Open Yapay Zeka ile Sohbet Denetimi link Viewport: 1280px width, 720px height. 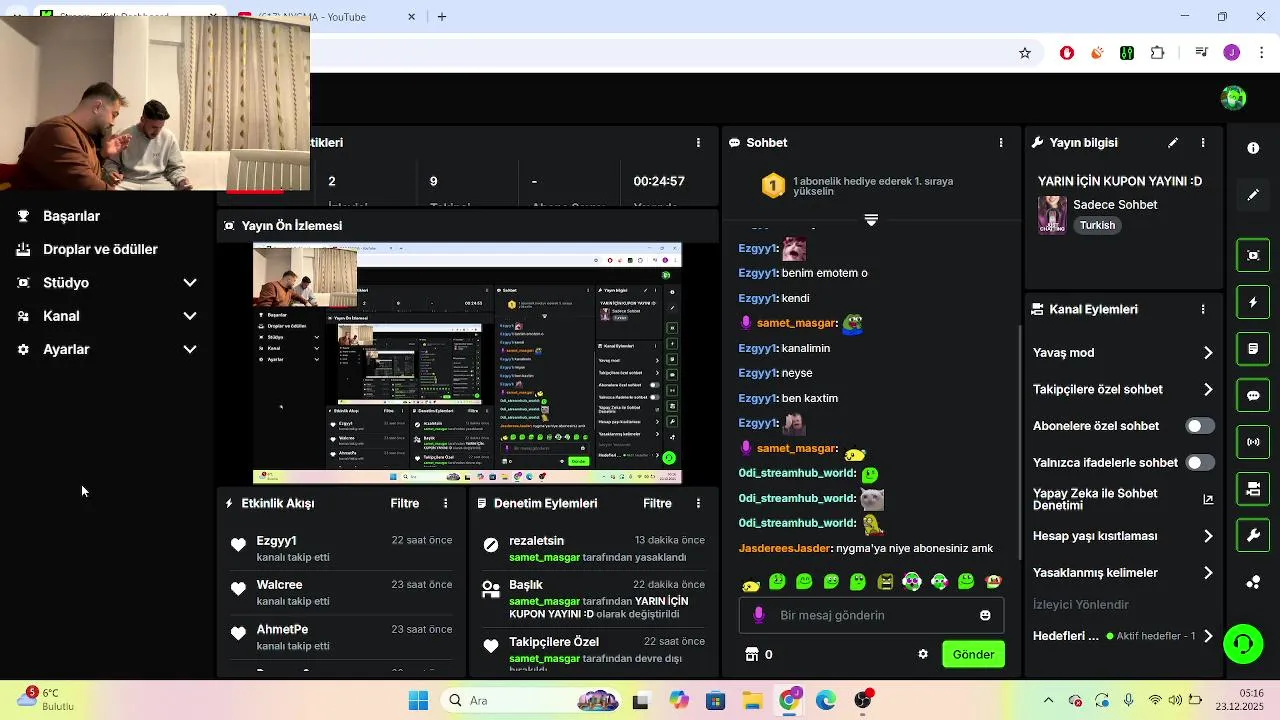coord(1124,499)
